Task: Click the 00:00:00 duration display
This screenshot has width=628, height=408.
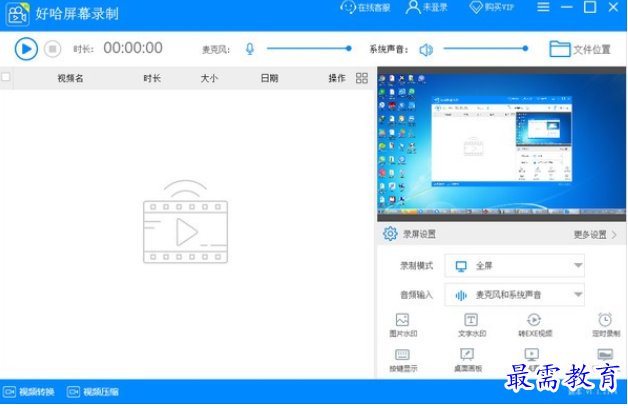Action: [133, 48]
